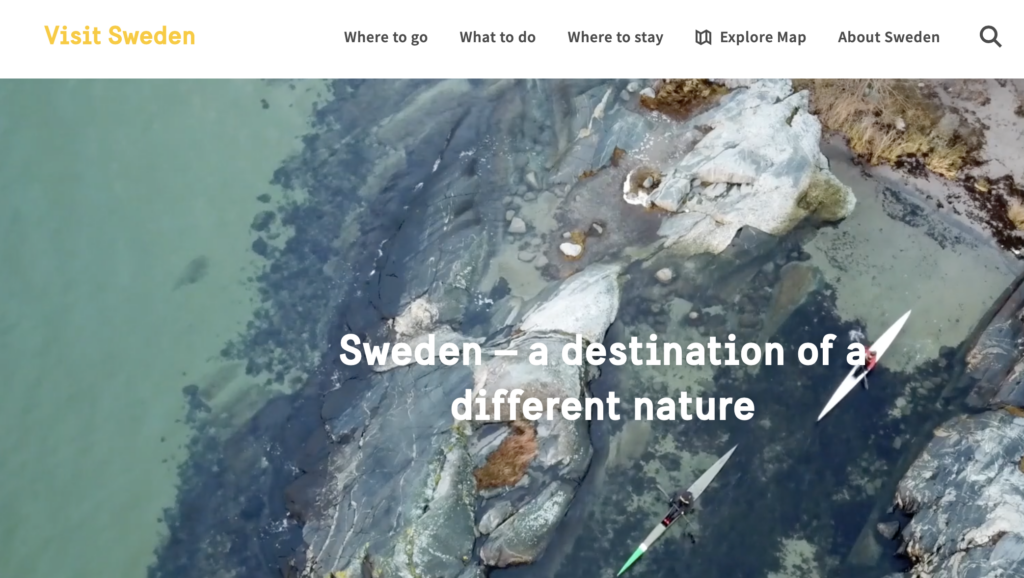This screenshot has height=578, width=1024.
Task: Click the dark shadow shape in the turquoise water
Action: (x=191, y=271)
